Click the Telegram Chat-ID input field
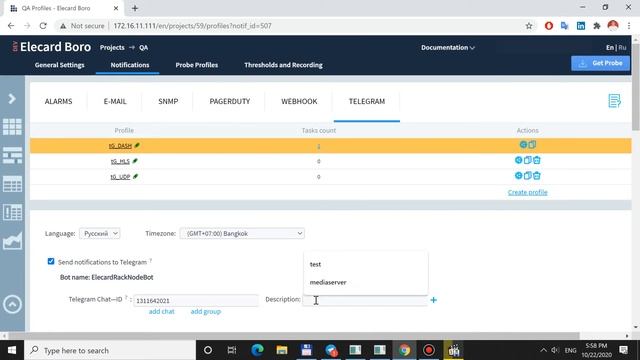The width and height of the screenshot is (640, 360). (x=196, y=300)
